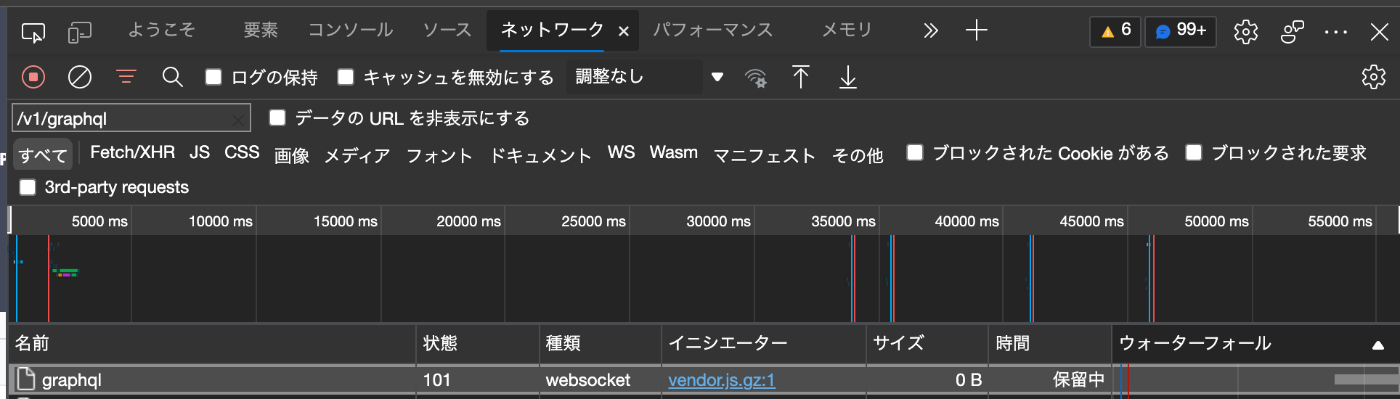This screenshot has height=399, width=1400.
Task: Click the websocket type cell
Action: 599,380
